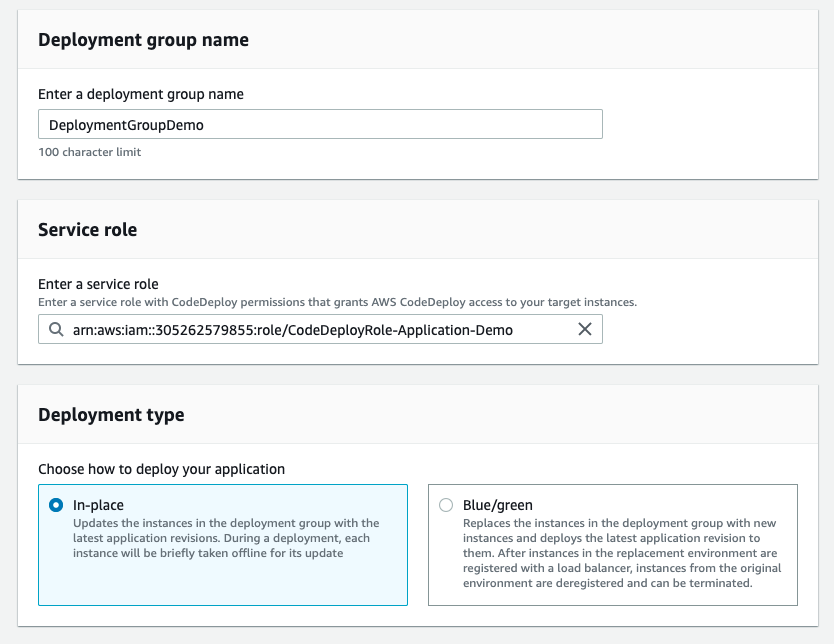Click the CodeDeploy permissions description text
This screenshot has width=834, height=644.
pyautogui.click(x=336, y=301)
